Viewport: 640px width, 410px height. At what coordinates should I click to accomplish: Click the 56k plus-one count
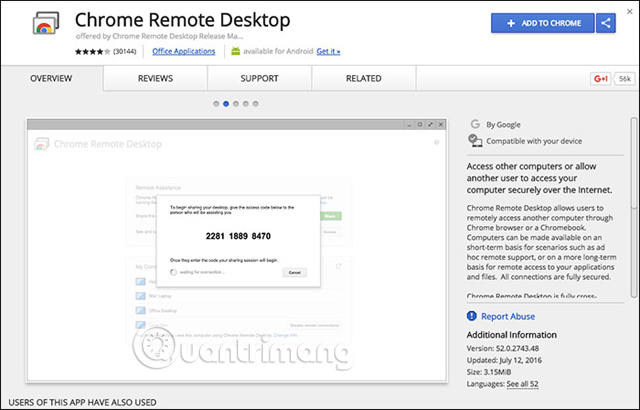coord(625,79)
